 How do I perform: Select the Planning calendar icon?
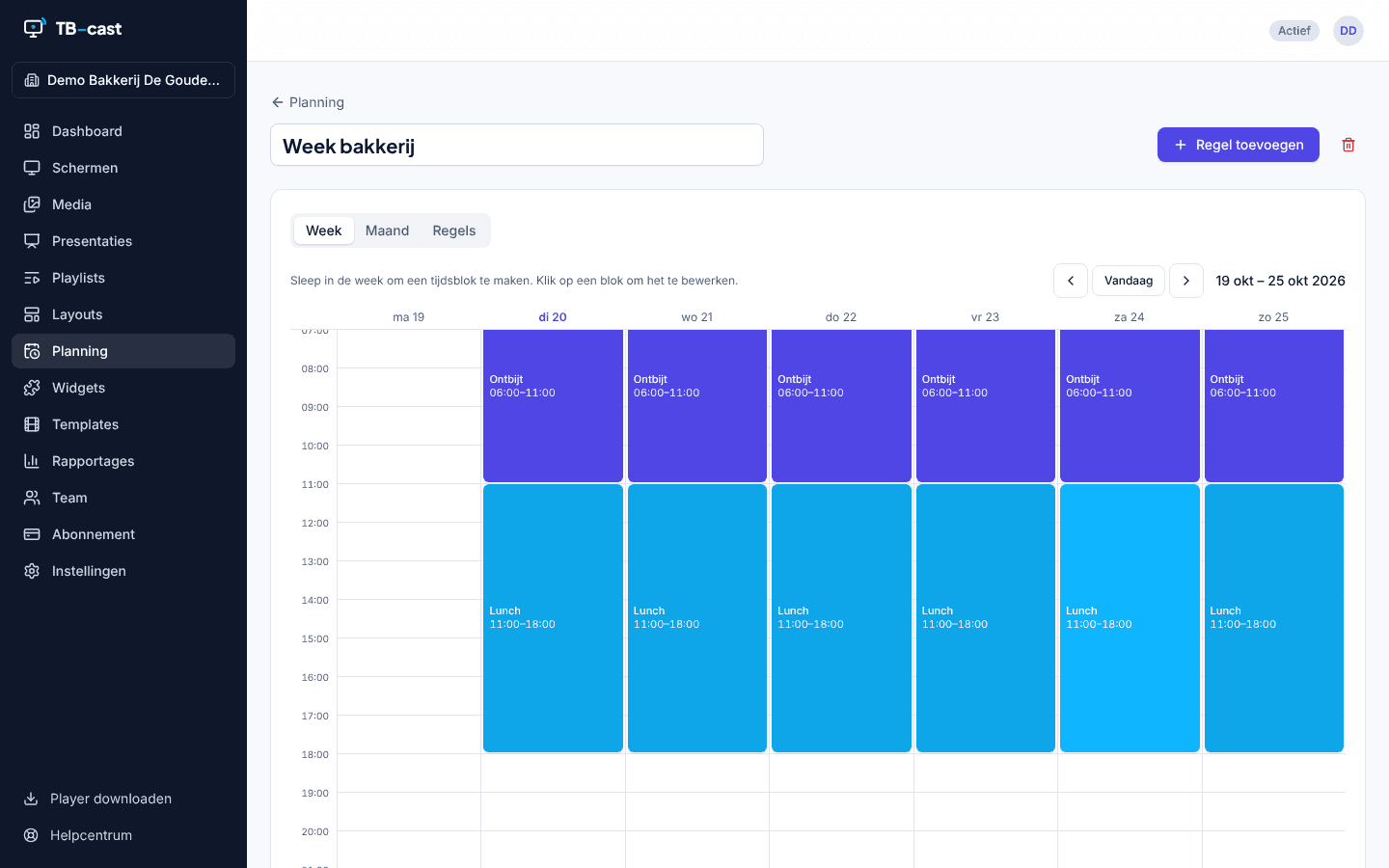(x=32, y=351)
